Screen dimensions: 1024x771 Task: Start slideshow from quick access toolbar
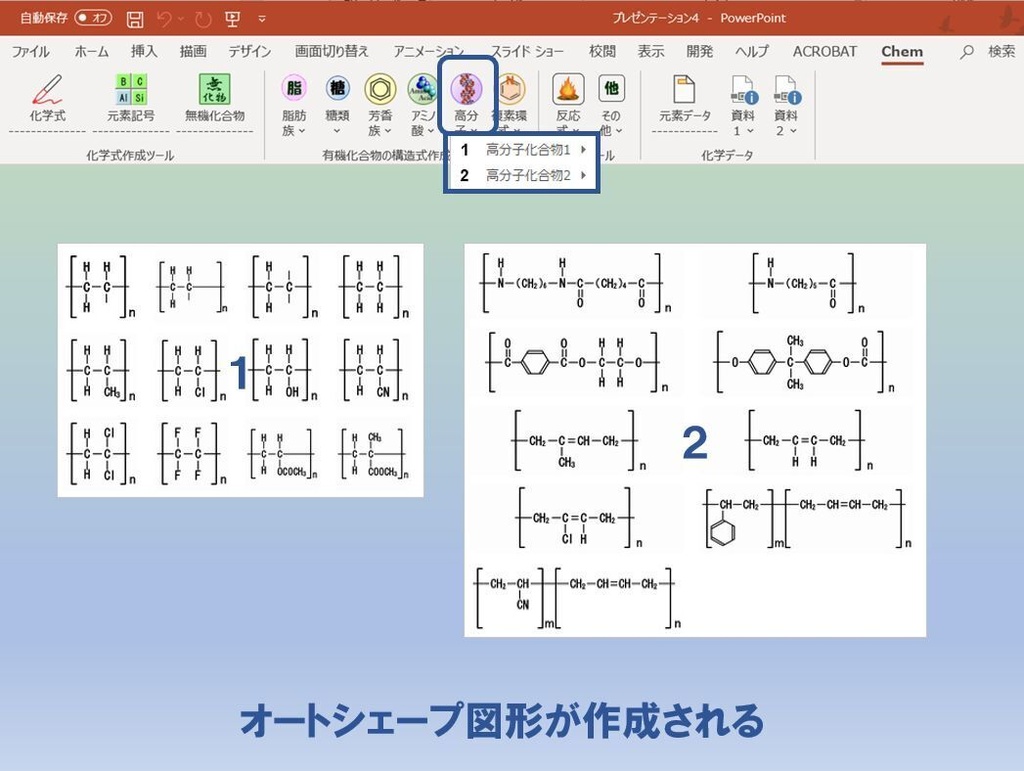232,19
